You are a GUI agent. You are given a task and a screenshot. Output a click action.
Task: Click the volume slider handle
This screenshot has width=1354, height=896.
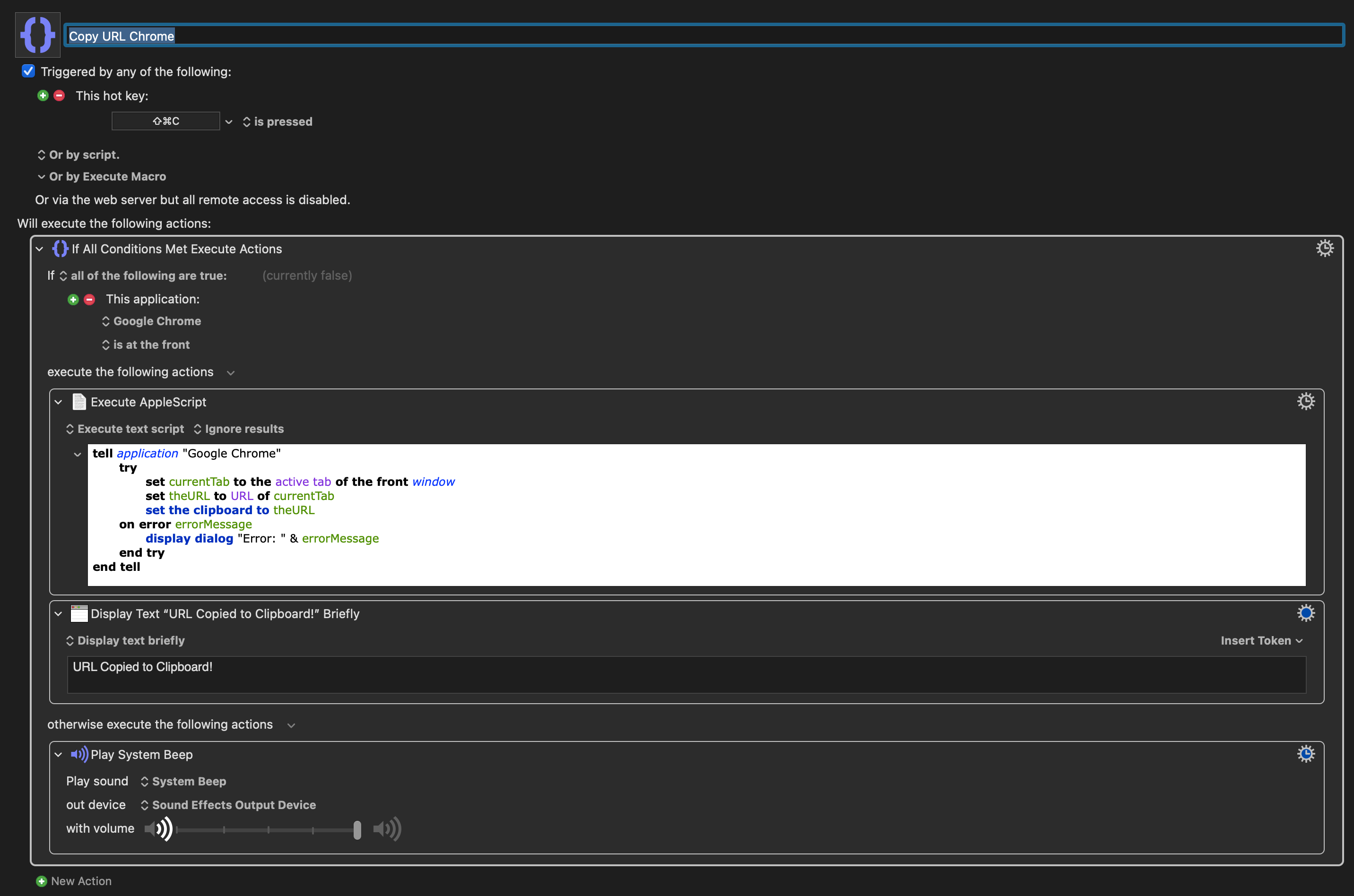[x=357, y=830]
